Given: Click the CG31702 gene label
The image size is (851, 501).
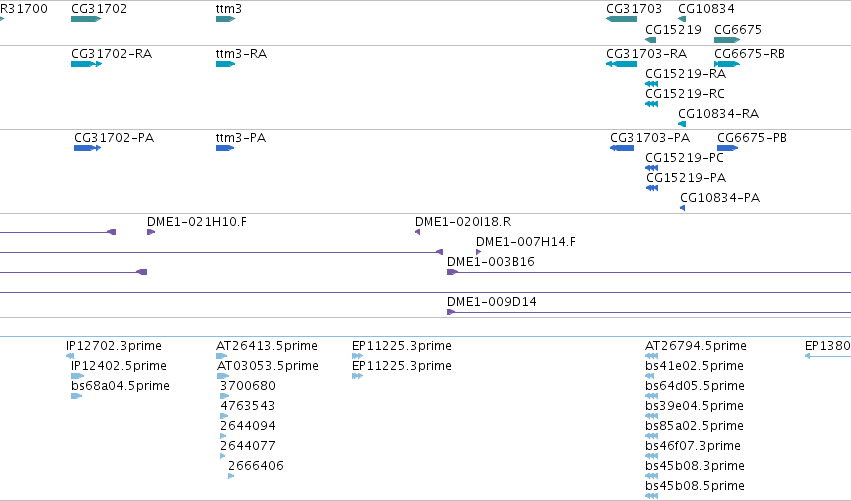Looking at the screenshot, I should (x=99, y=9).
